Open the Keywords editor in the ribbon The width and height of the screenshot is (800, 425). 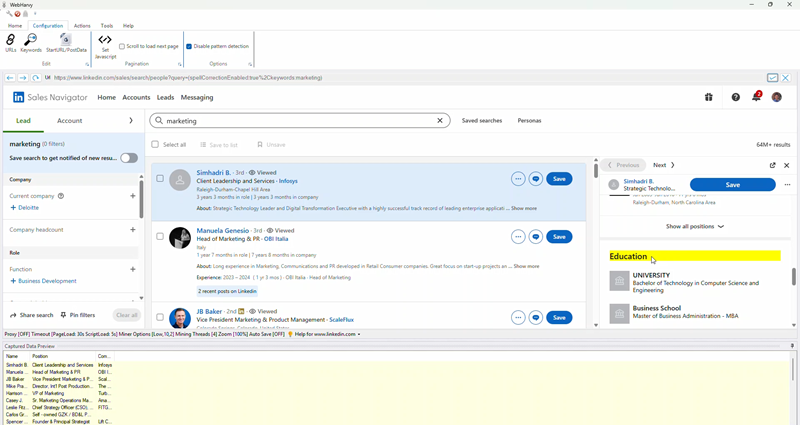coord(31,43)
